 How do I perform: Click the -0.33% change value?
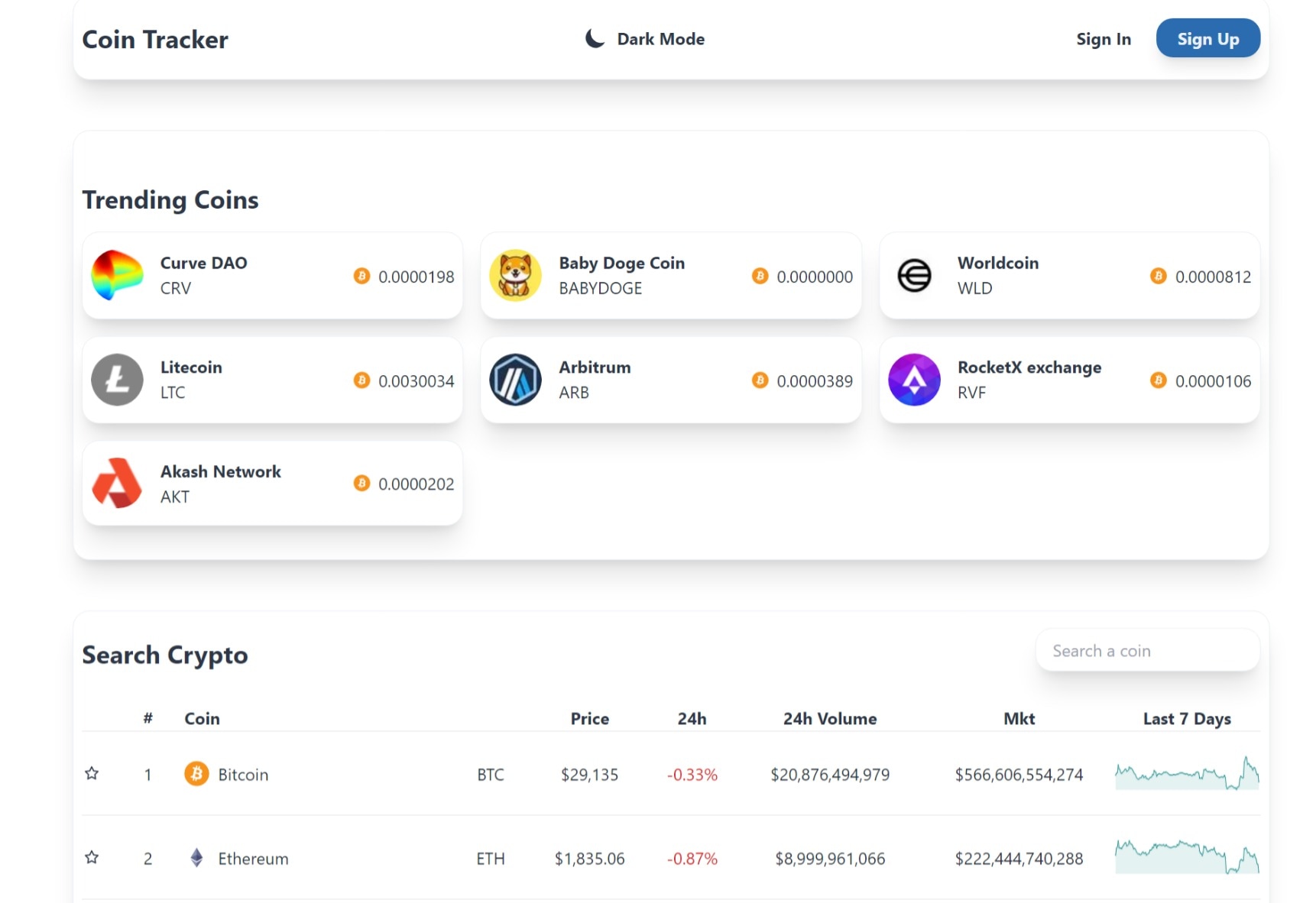(x=692, y=775)
